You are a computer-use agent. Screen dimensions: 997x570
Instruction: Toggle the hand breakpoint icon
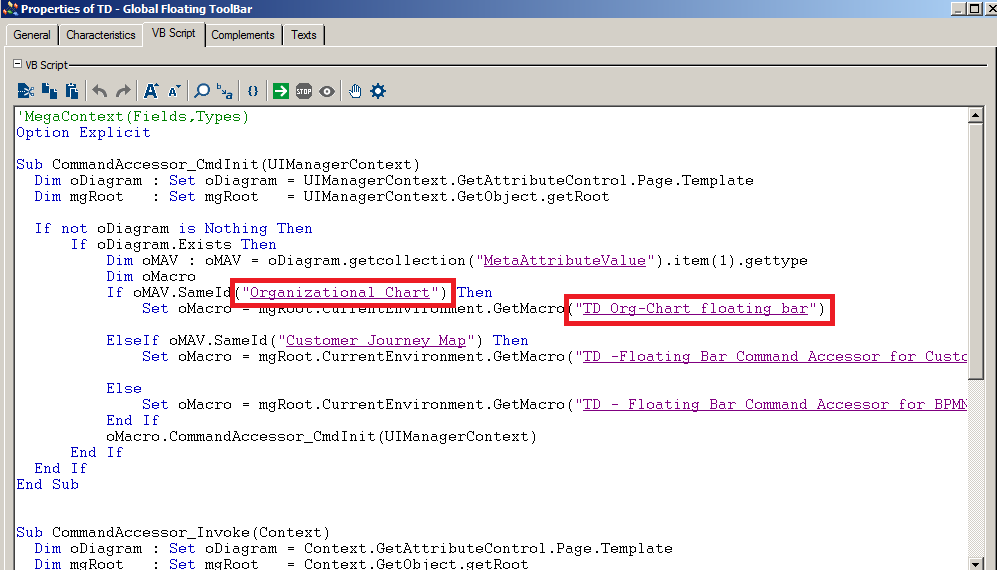point(355,91)
